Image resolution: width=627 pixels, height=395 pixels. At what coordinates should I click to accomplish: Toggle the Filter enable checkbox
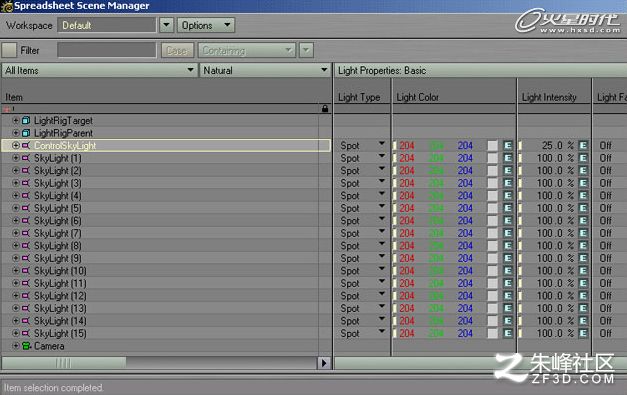[9, 50]
